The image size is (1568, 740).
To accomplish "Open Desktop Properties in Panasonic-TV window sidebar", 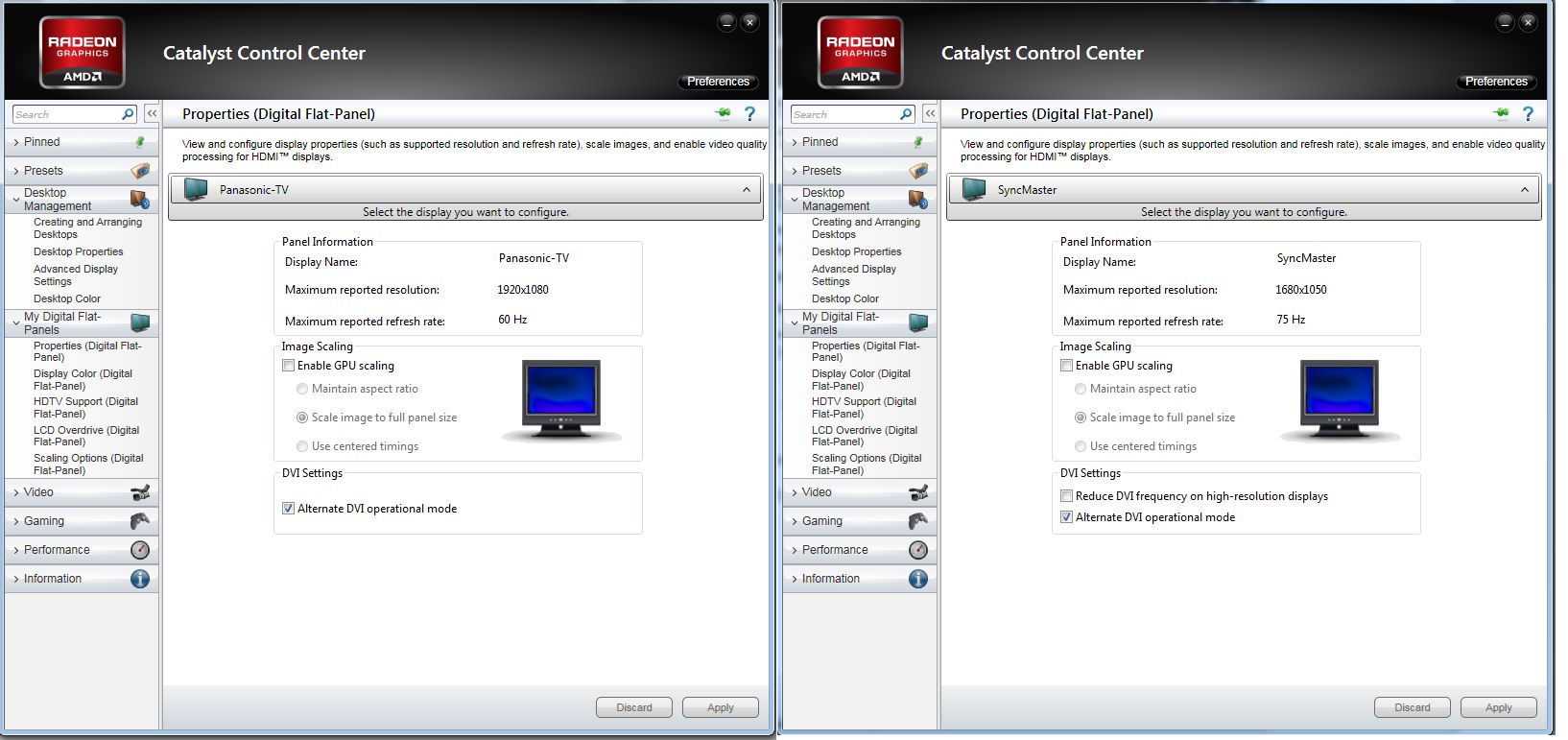I will point(79,251).
